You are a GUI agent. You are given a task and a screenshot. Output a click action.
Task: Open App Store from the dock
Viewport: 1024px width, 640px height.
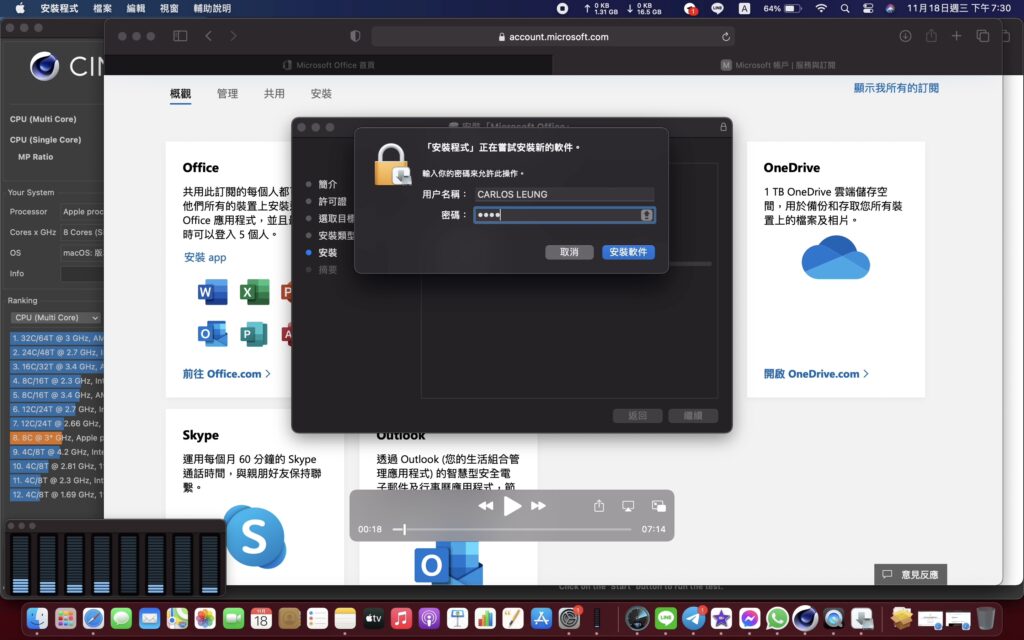pos(541,617)
